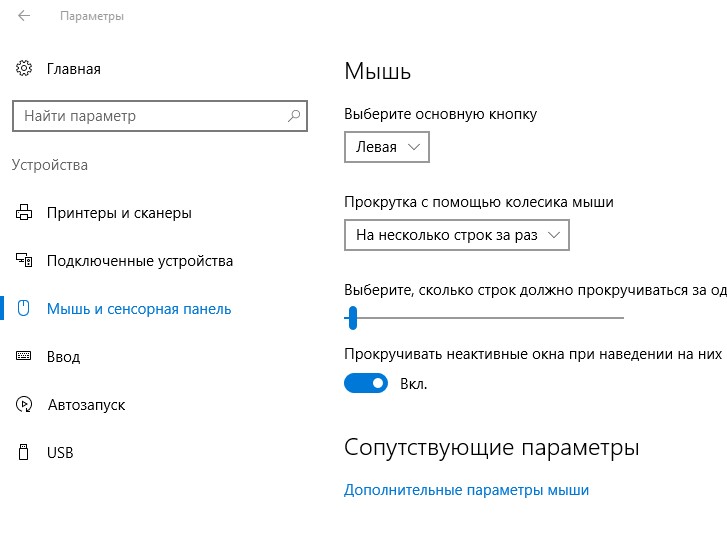
Task: Click the scroll lines slider handle
Action: click(352, 318)
